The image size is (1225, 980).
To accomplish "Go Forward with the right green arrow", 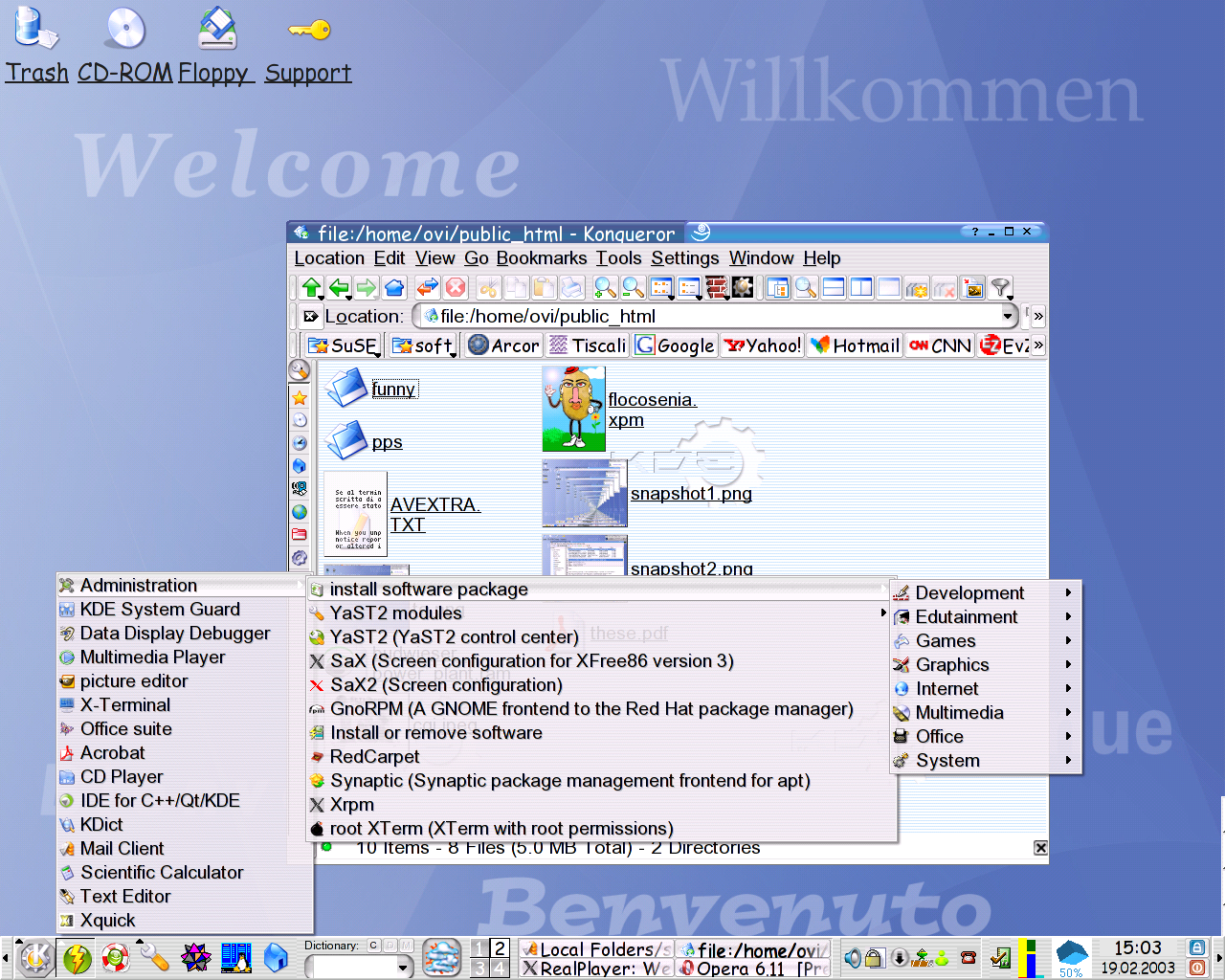I will 367,287.
